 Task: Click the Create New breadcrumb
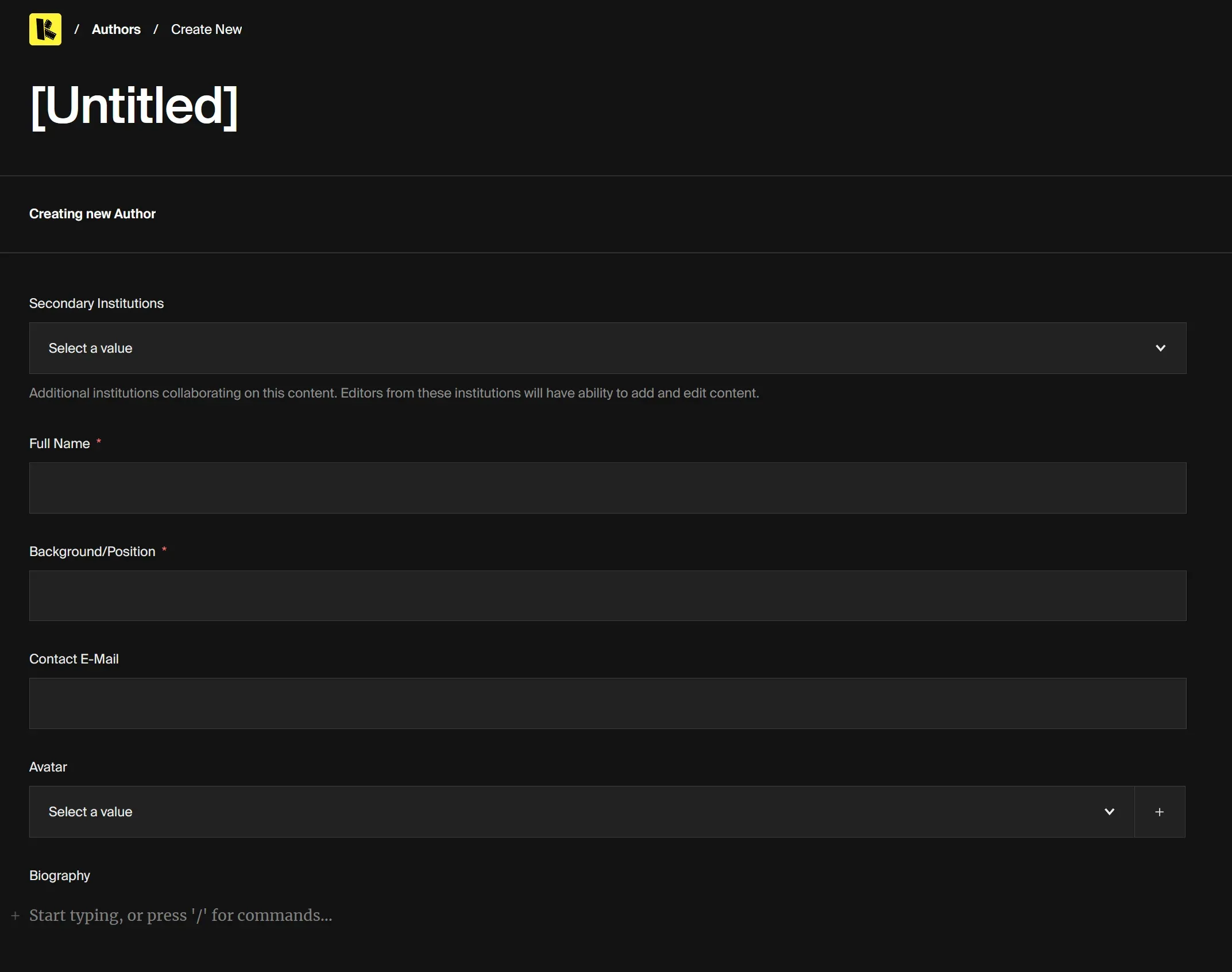(206, 29)
